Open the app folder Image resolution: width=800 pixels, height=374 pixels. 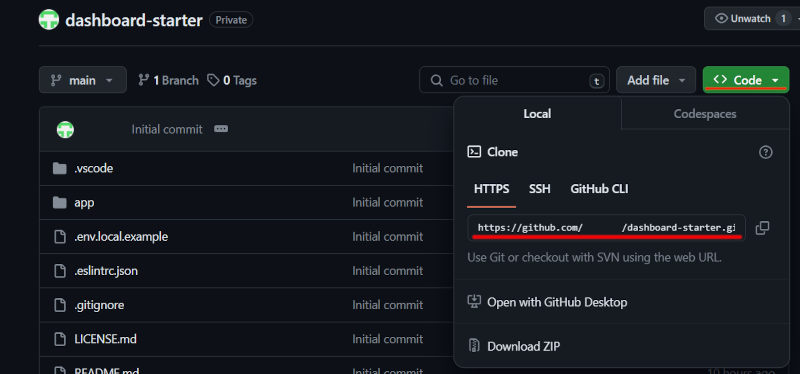pos(84,203)
